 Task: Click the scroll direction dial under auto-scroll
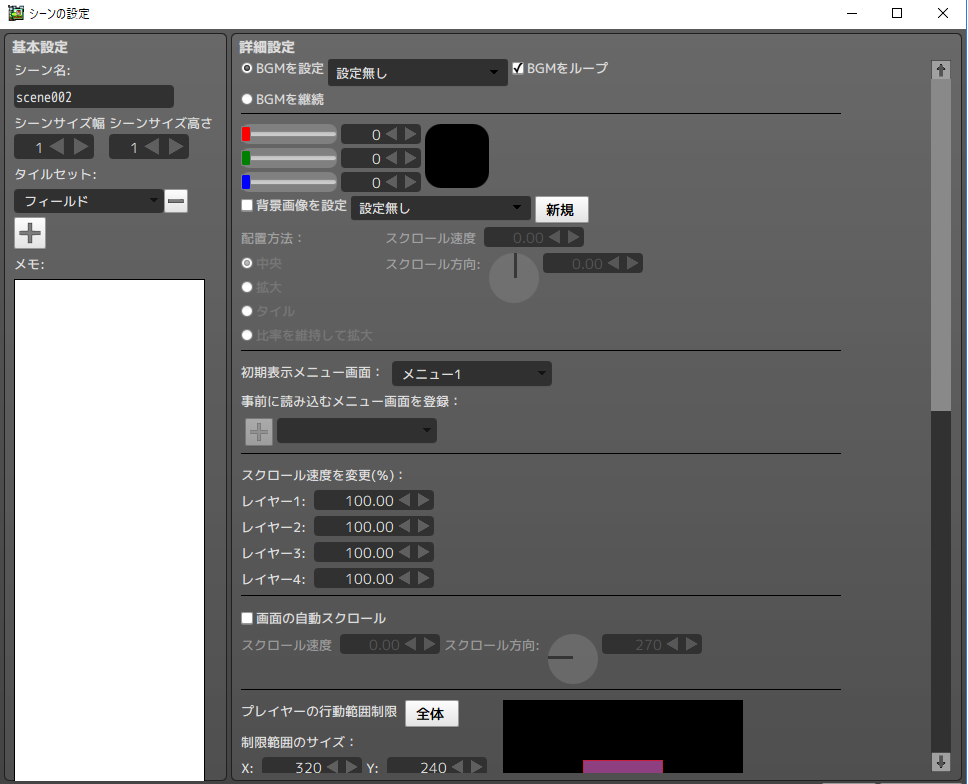coord(572,659)
